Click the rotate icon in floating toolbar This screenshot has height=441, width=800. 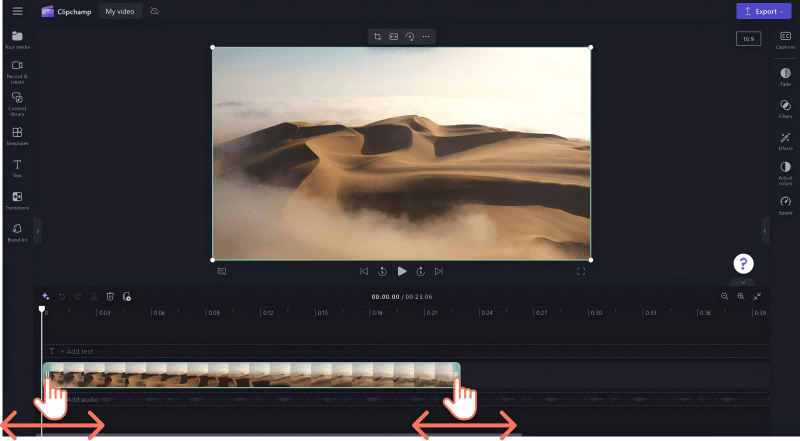(410, 36)
